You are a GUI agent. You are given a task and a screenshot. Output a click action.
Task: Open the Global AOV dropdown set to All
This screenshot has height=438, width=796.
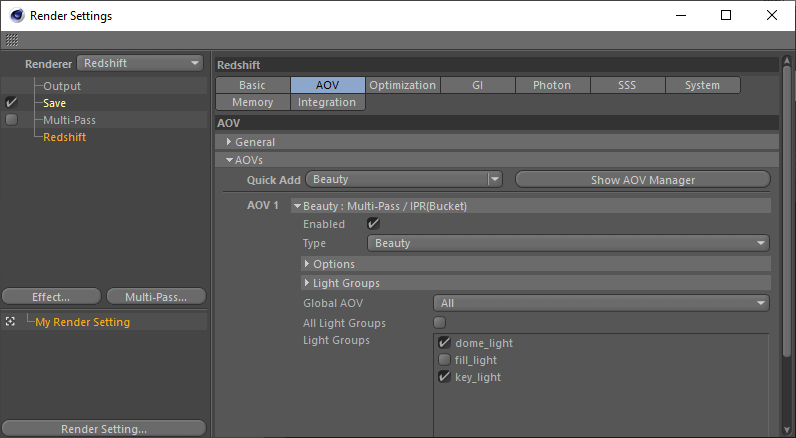(602, 303)
